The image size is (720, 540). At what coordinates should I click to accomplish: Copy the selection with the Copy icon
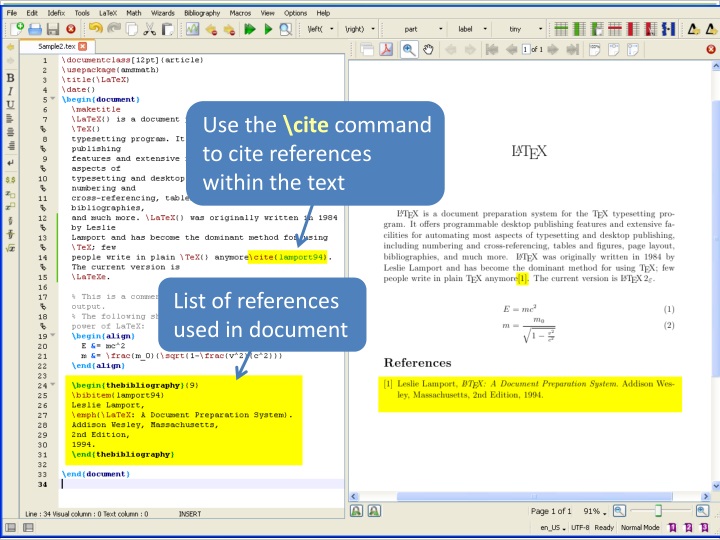(x=132, y=29)
